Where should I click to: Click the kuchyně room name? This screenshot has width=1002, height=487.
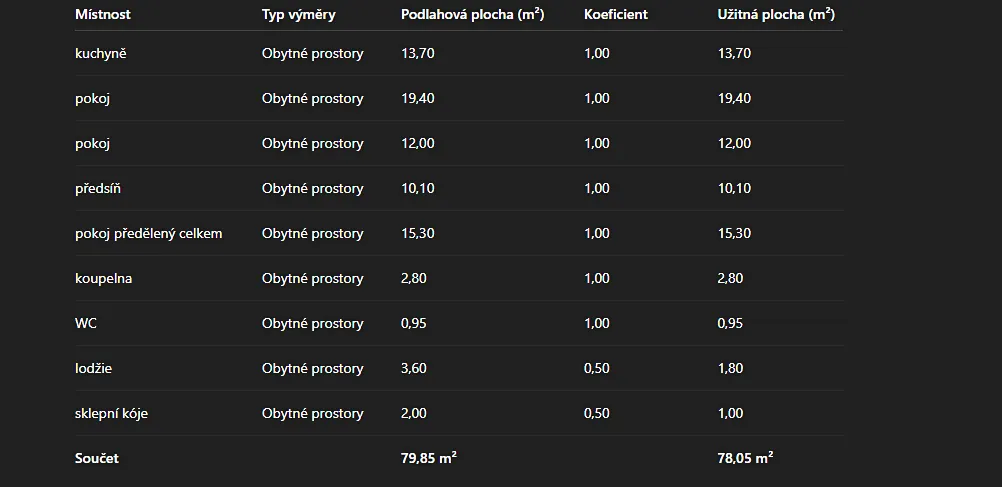point(101,54)
